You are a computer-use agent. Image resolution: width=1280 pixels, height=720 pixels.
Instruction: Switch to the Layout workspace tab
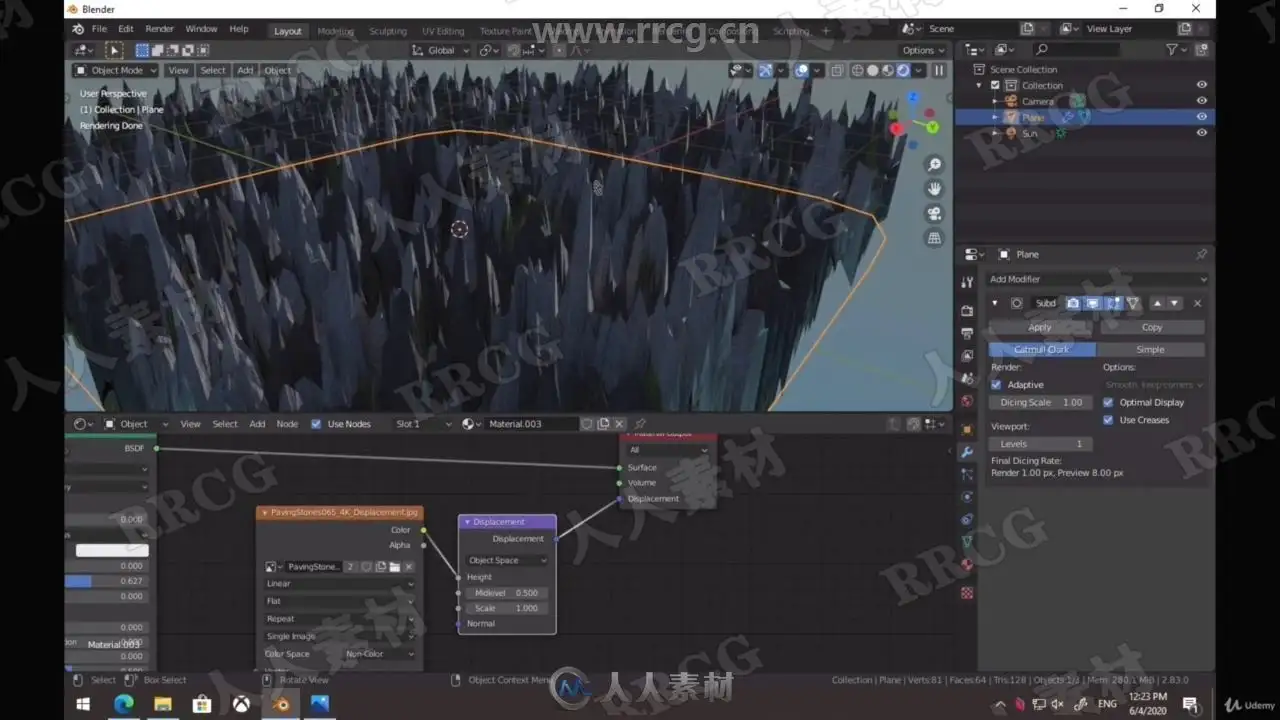pyautogui.click(x=288, y=30)
